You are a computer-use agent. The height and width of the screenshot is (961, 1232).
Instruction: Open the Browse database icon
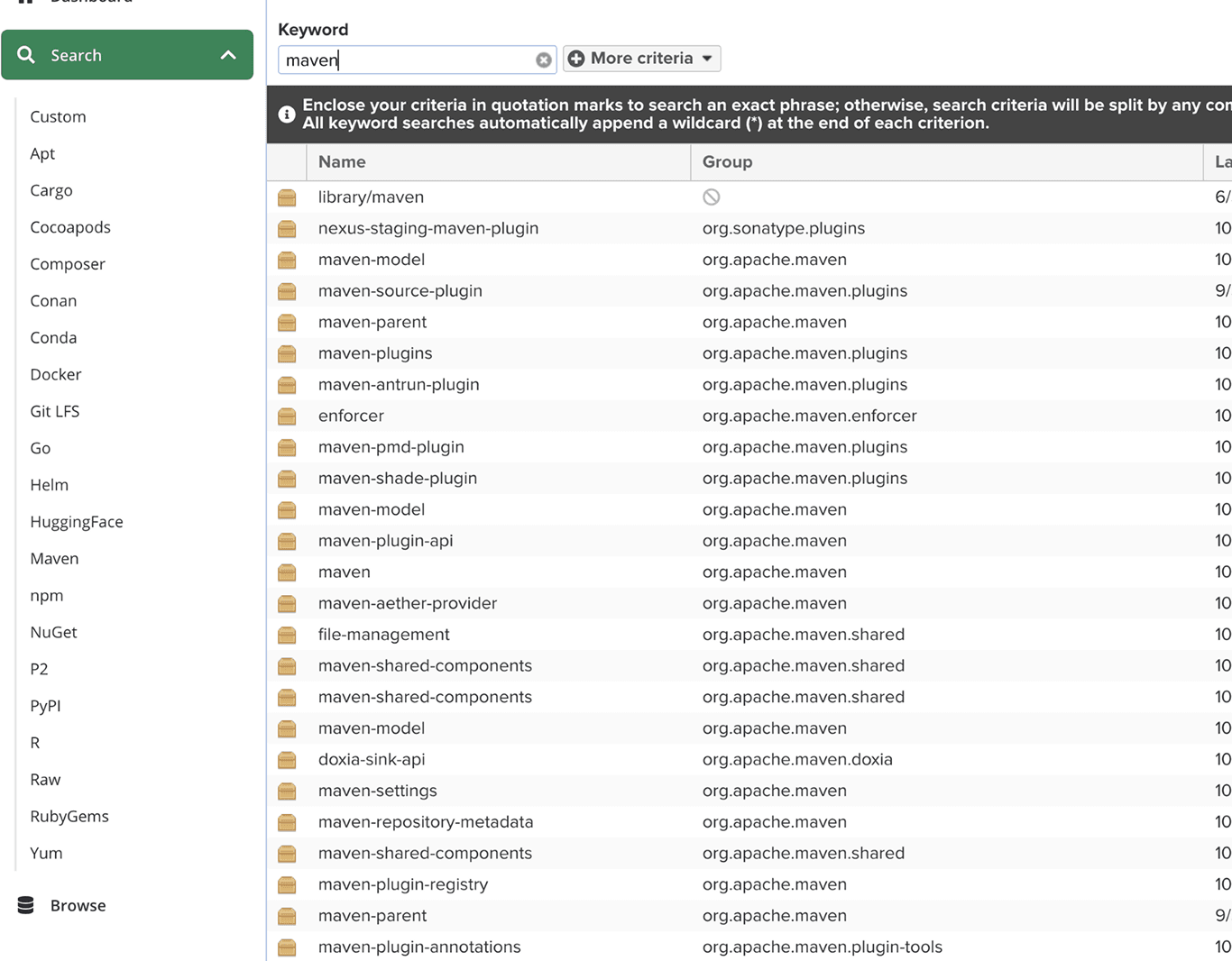click(26, 905)
